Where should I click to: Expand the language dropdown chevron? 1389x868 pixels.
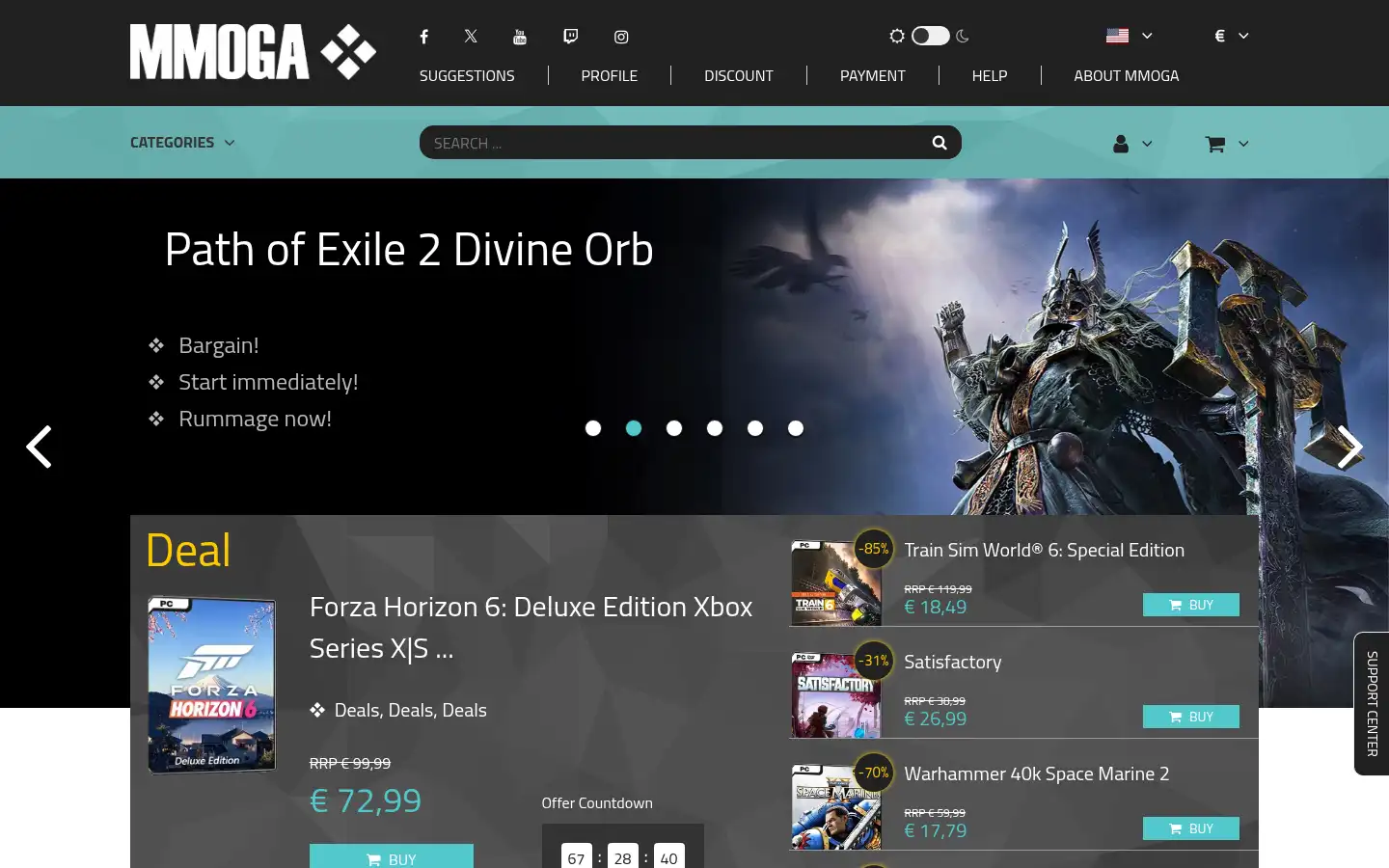pyautogui.click(x=1147, y=36)
